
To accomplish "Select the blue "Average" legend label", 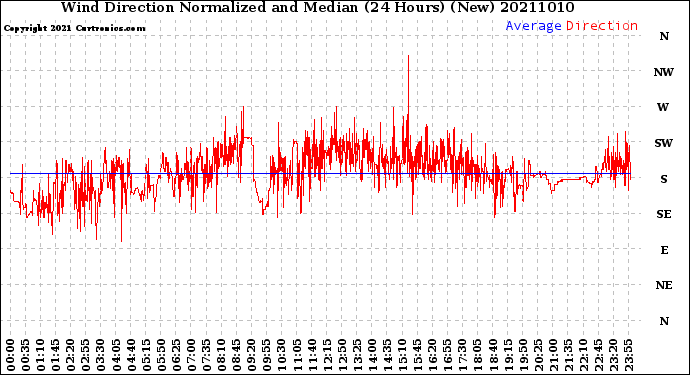I will (x=533, y=26).
